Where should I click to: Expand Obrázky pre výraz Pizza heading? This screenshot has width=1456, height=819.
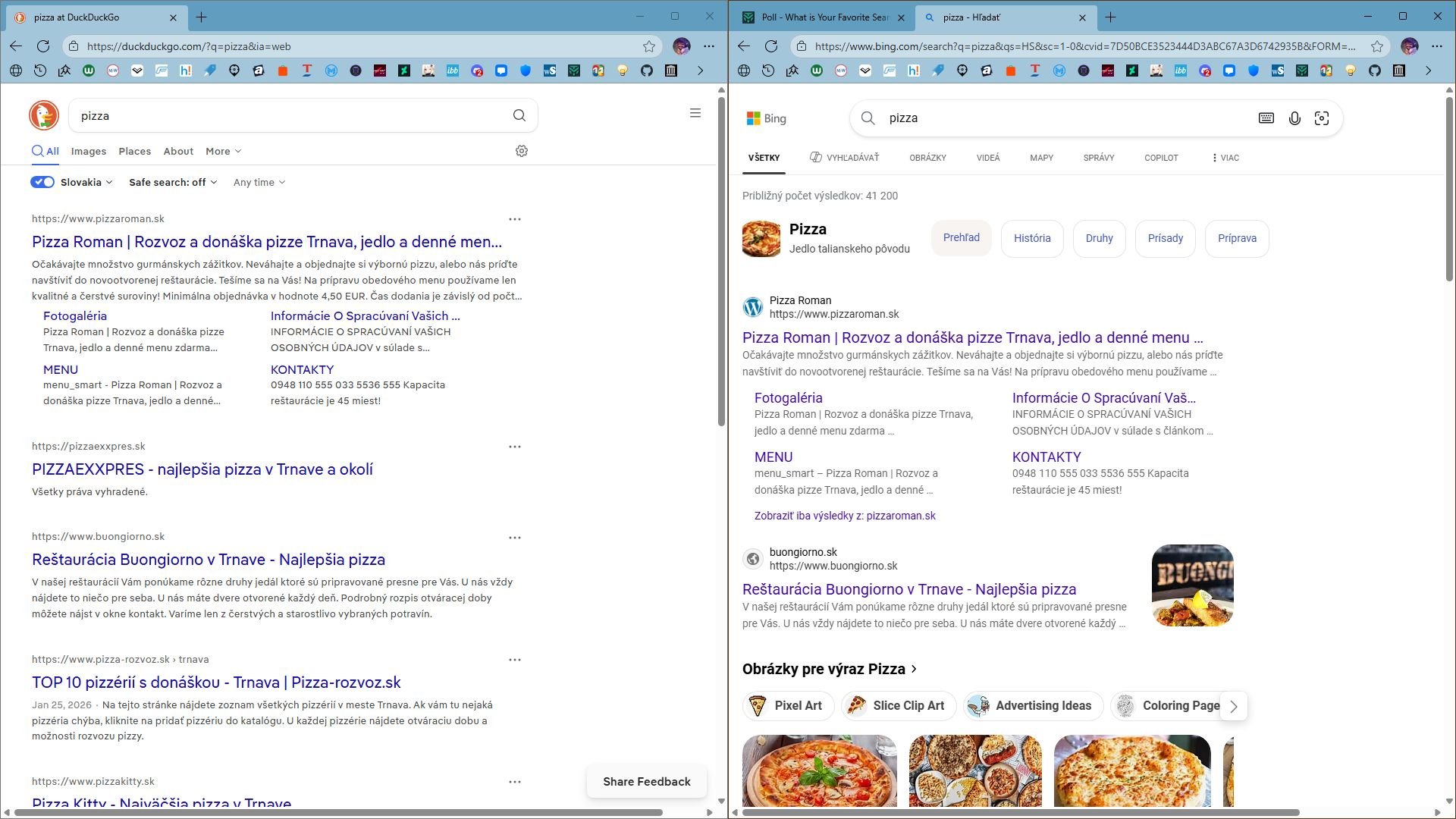[x=830, y=669]
